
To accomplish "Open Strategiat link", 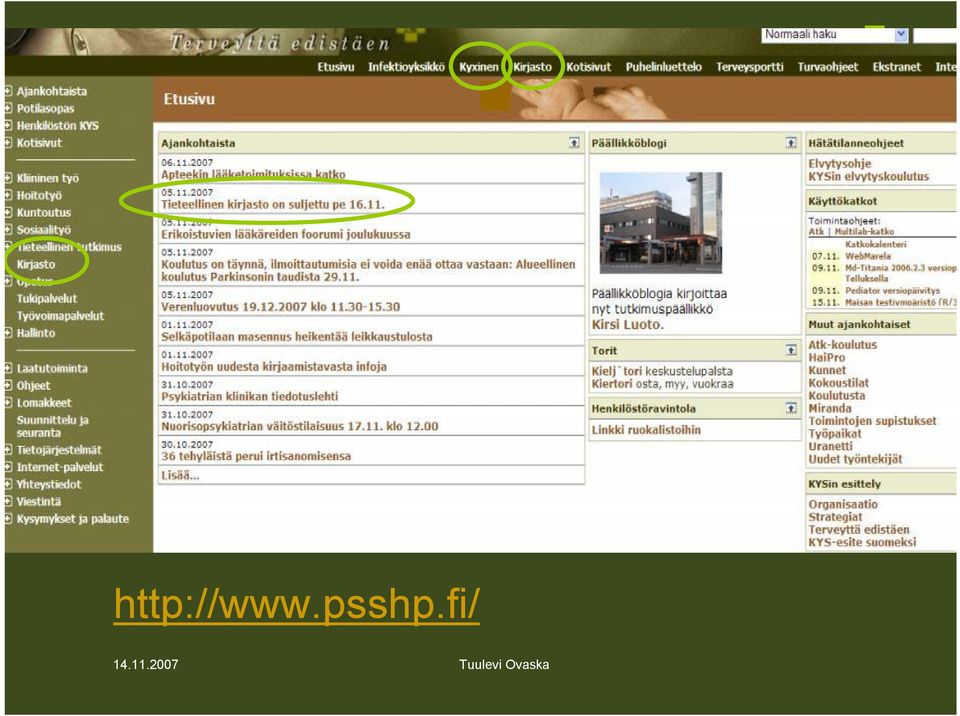I will pos(835,517).
